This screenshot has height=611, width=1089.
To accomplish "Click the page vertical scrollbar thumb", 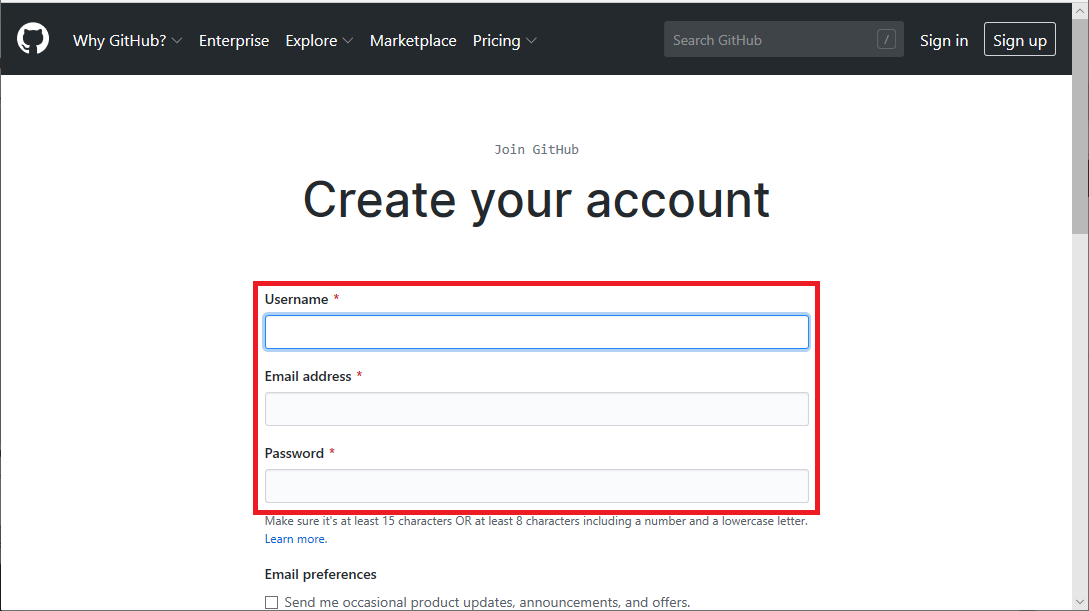I will point(1080,127).
